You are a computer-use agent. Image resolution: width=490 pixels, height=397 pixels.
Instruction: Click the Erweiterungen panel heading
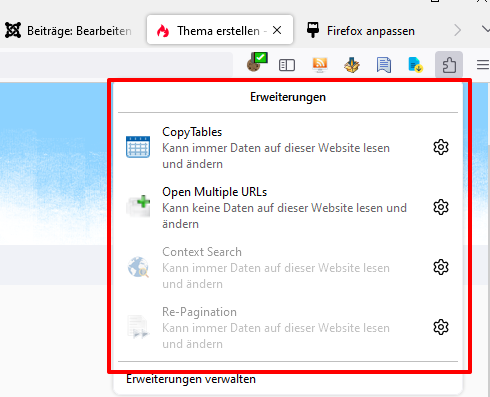(288, 97)
